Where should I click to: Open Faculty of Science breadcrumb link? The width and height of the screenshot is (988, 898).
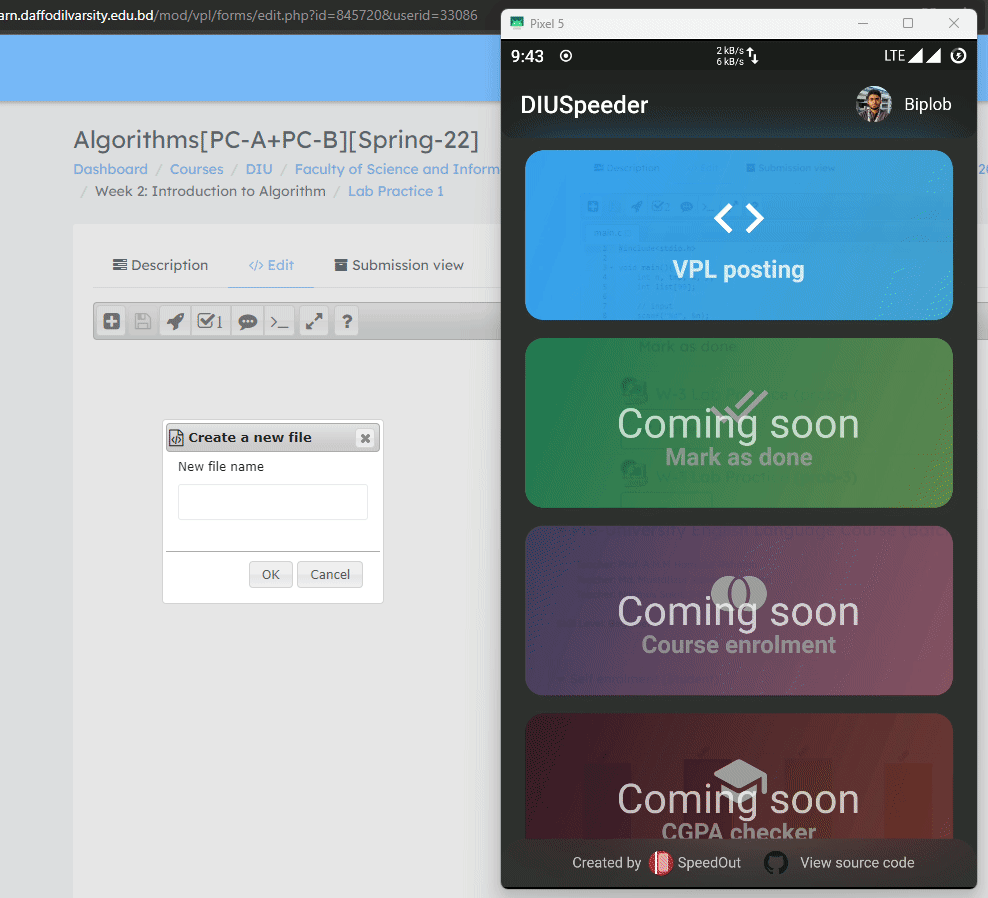398,169
